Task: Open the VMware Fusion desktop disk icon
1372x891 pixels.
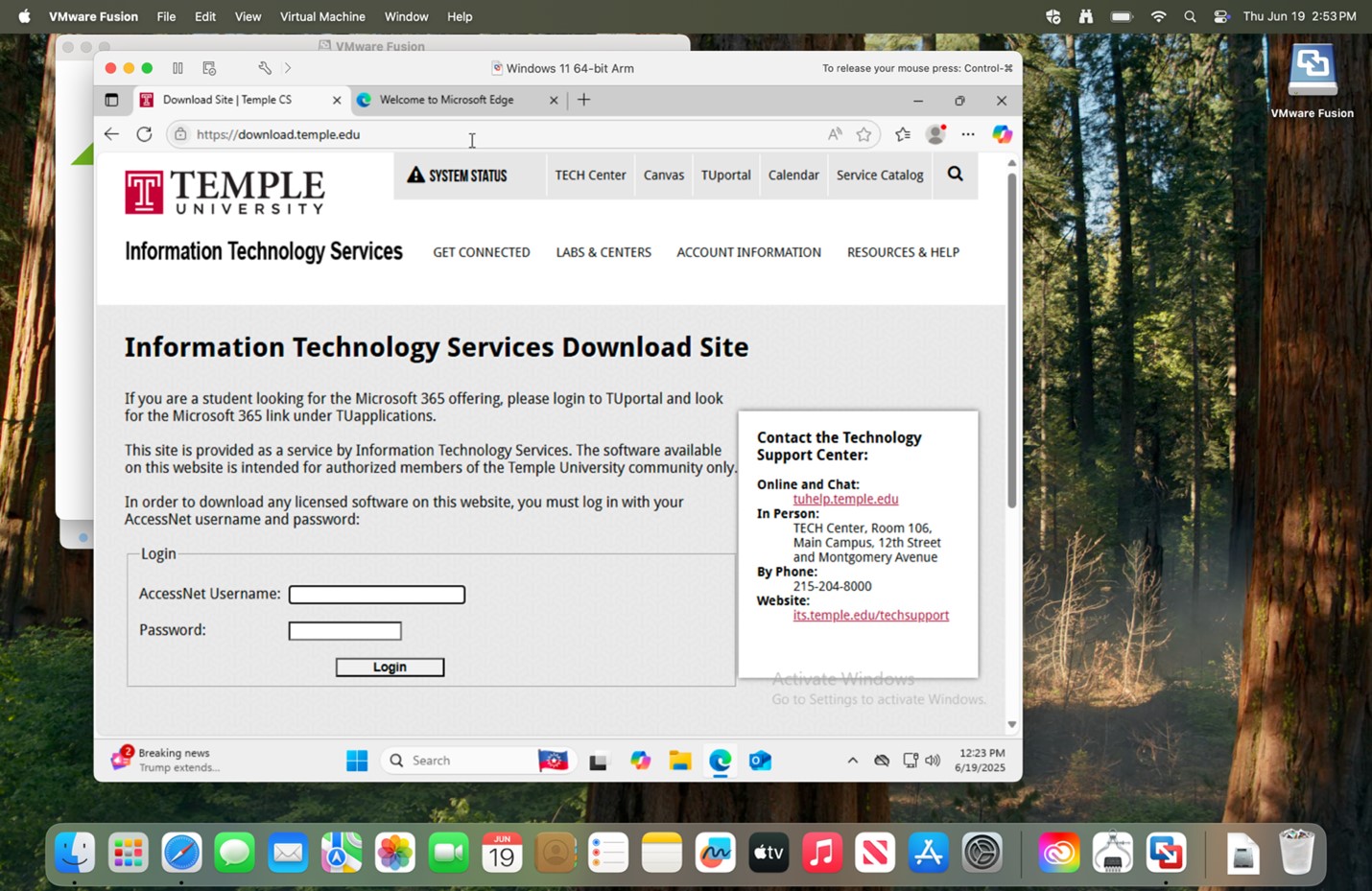Action: point(1312,82)
